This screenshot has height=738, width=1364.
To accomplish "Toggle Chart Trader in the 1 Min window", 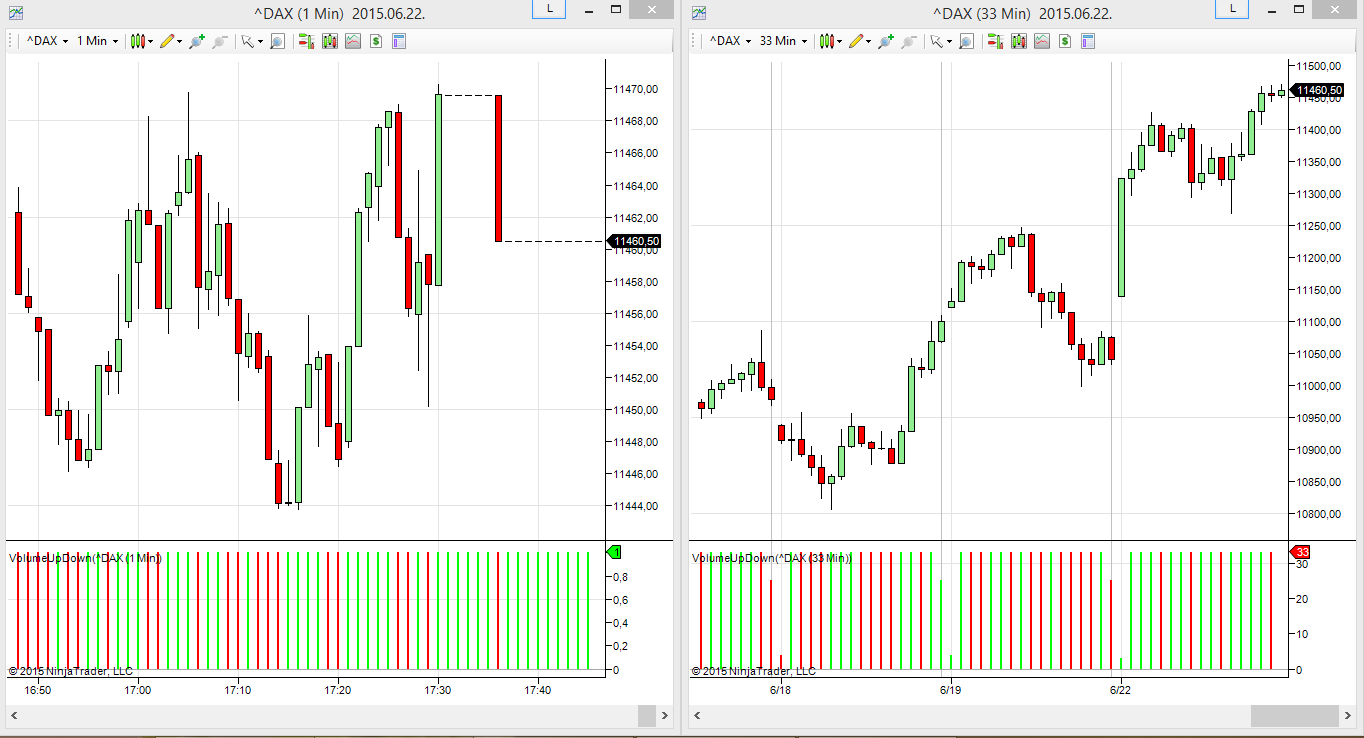I will pos(304,41).
